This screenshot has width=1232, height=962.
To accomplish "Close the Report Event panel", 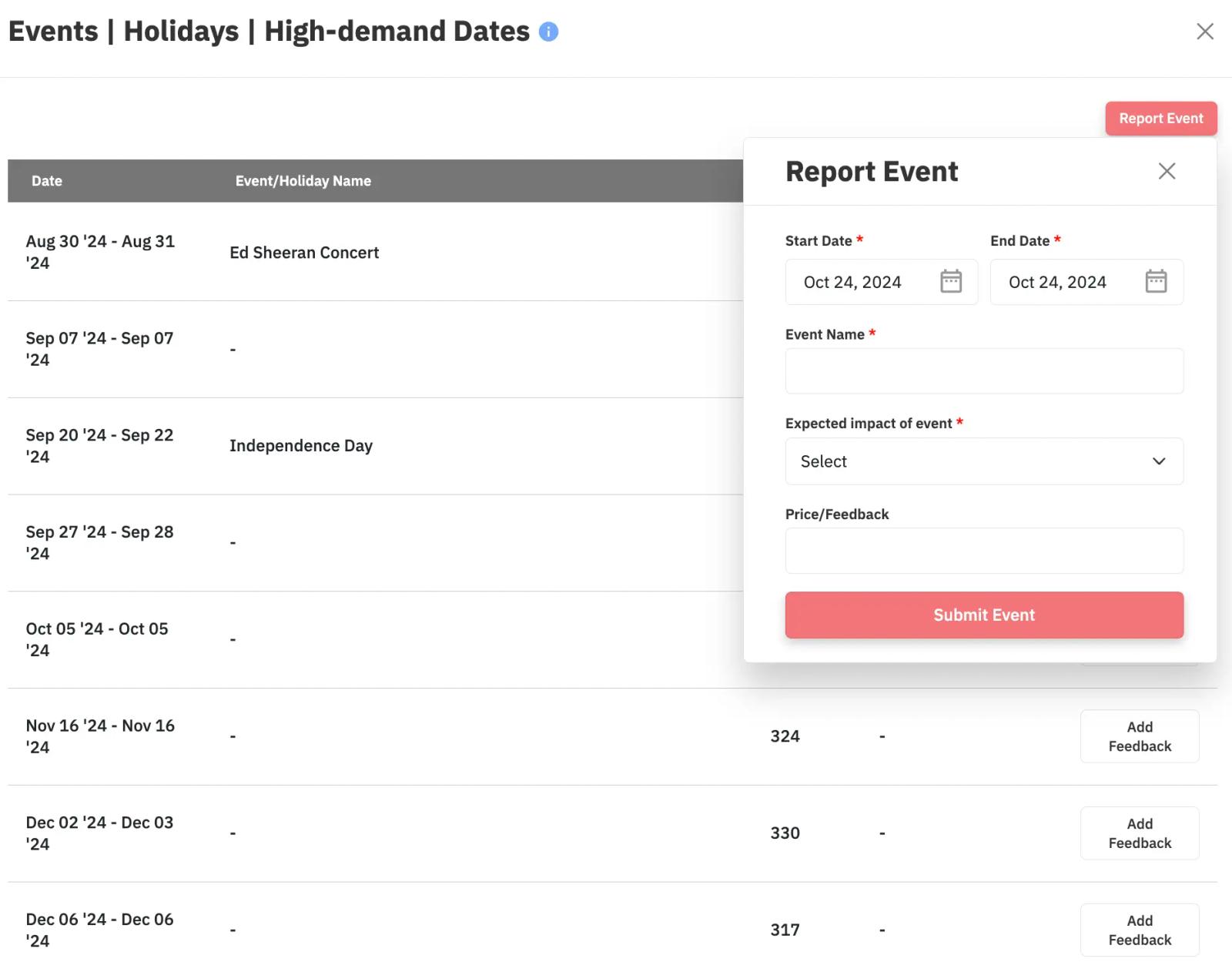I will click(x=1167, y=171).
